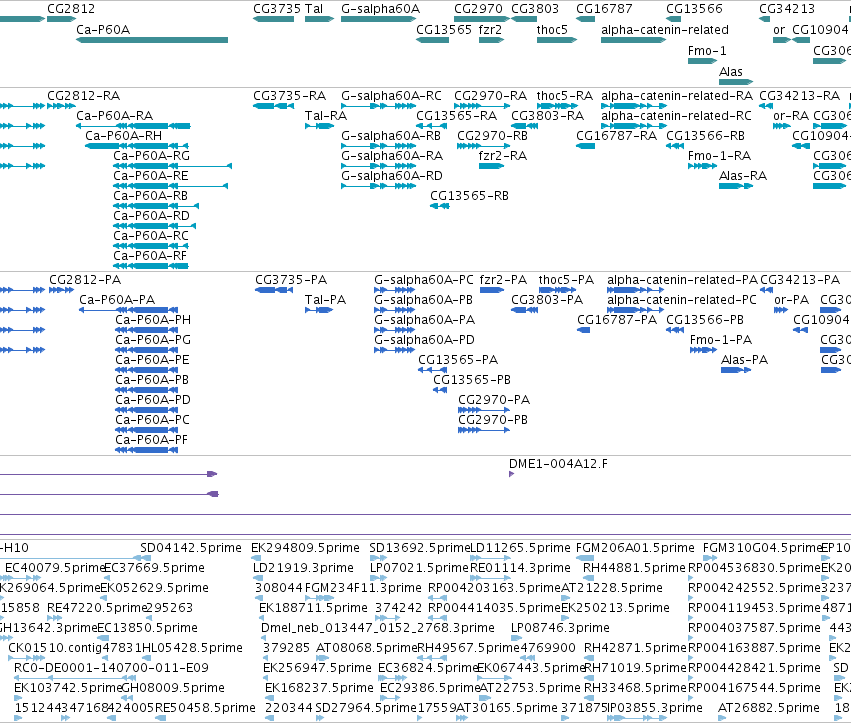The image size is (851, 723).
Task: Select transcript Ca-P60A-RA
Action: (133, 126)
